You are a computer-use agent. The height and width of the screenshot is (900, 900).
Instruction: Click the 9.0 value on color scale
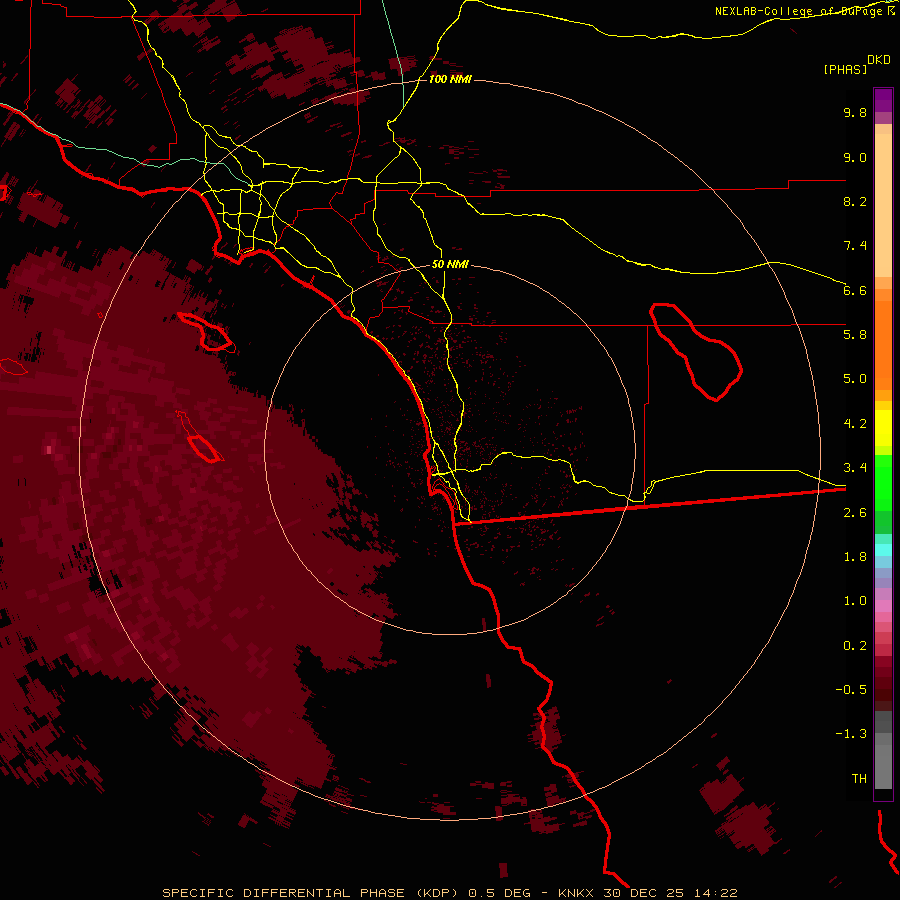click(855, 157)
